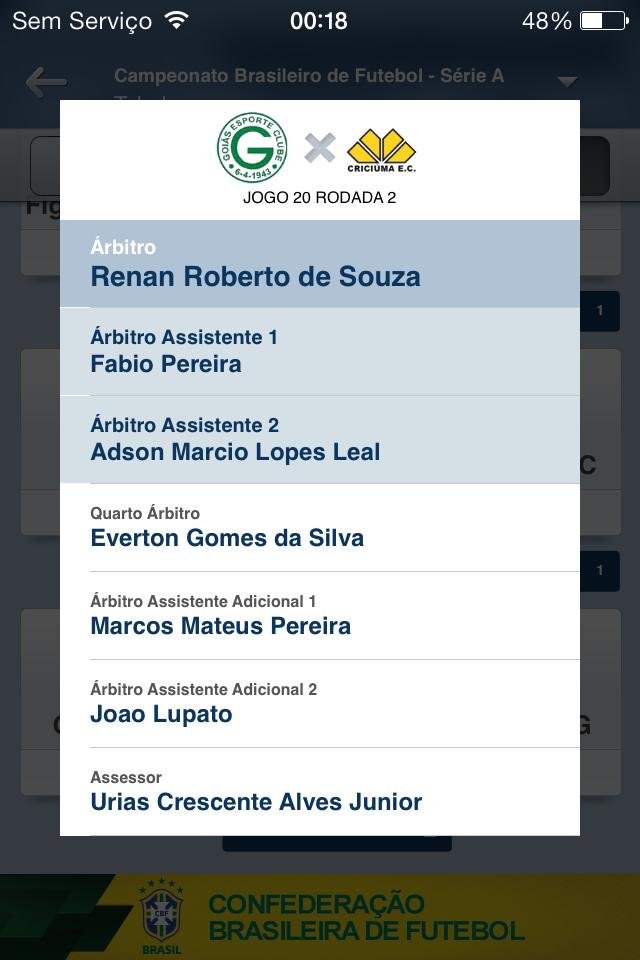Image resolution: width=640 pixels, height=960 pixels.
Task: Tap Marcos Mateus Pereira entry
Action: coord(320,615)
